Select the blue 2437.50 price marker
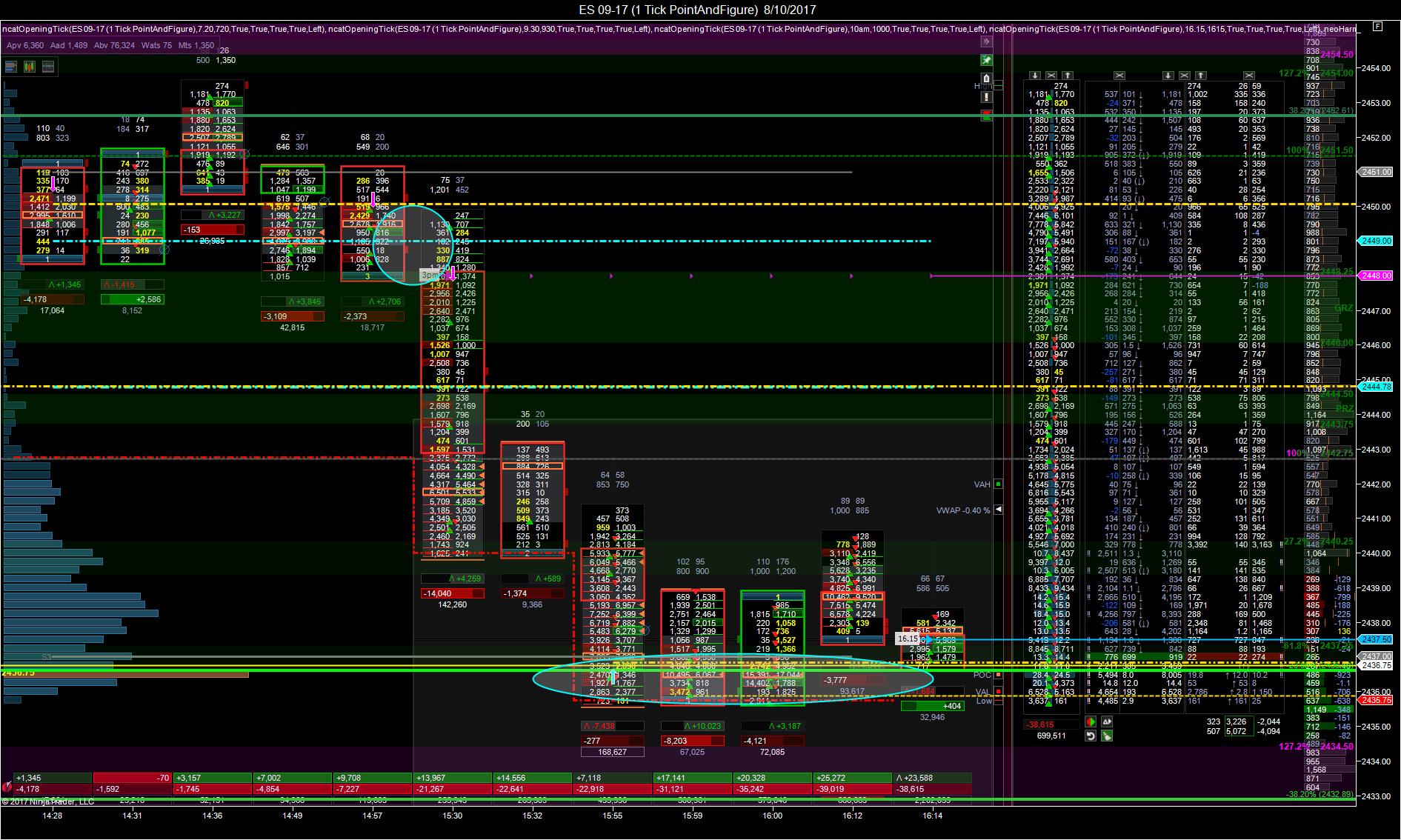1401x840 pixels. click(x=1375, y=639)
